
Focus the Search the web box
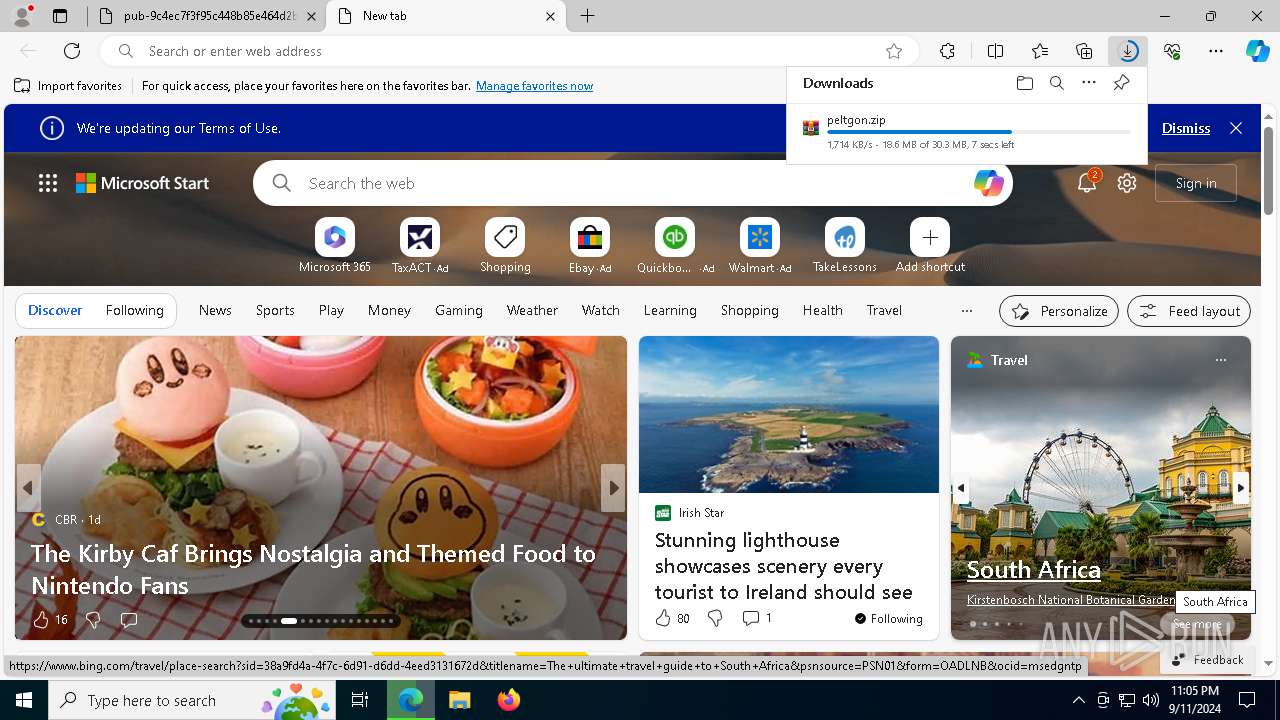[x=633, y=183]
